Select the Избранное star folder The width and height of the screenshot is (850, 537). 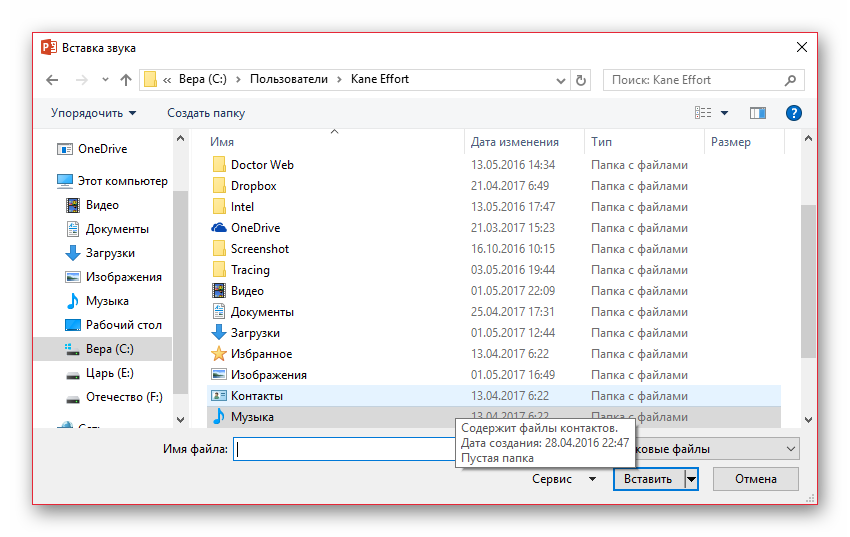pos(261,354)
